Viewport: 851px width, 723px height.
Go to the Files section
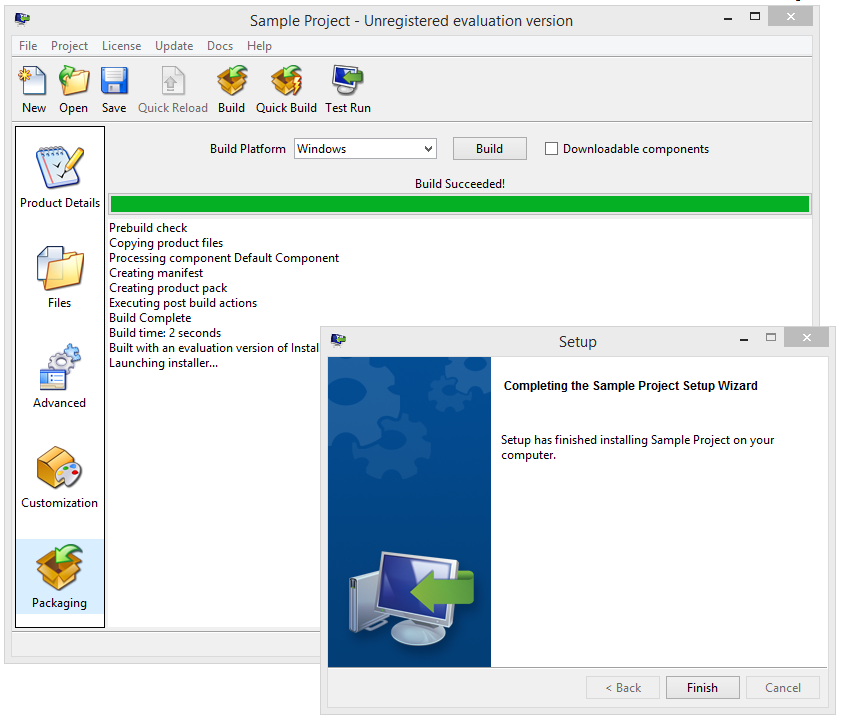60,277
